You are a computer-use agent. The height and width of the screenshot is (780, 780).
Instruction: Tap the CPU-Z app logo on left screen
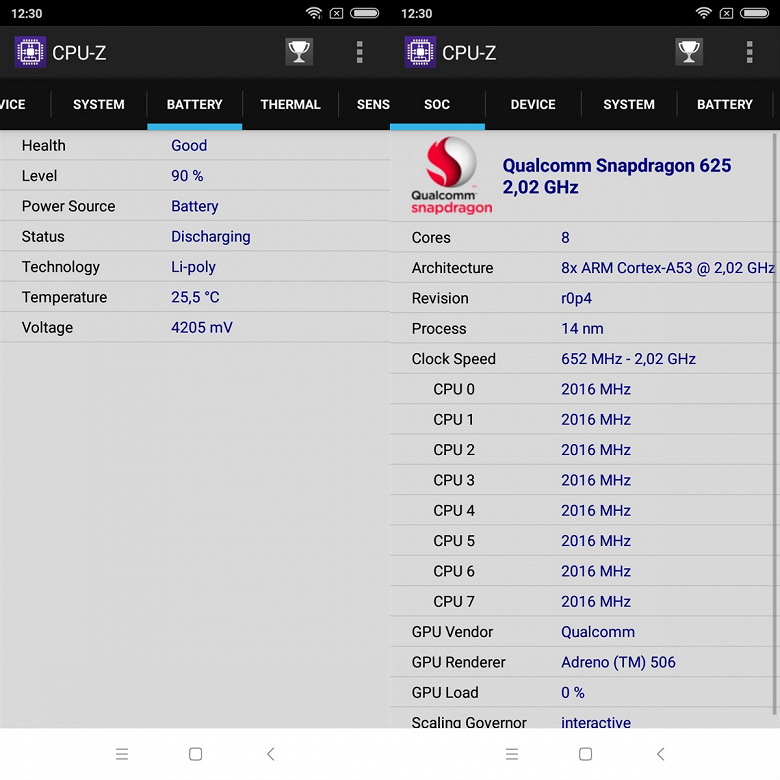coord(30,52)
